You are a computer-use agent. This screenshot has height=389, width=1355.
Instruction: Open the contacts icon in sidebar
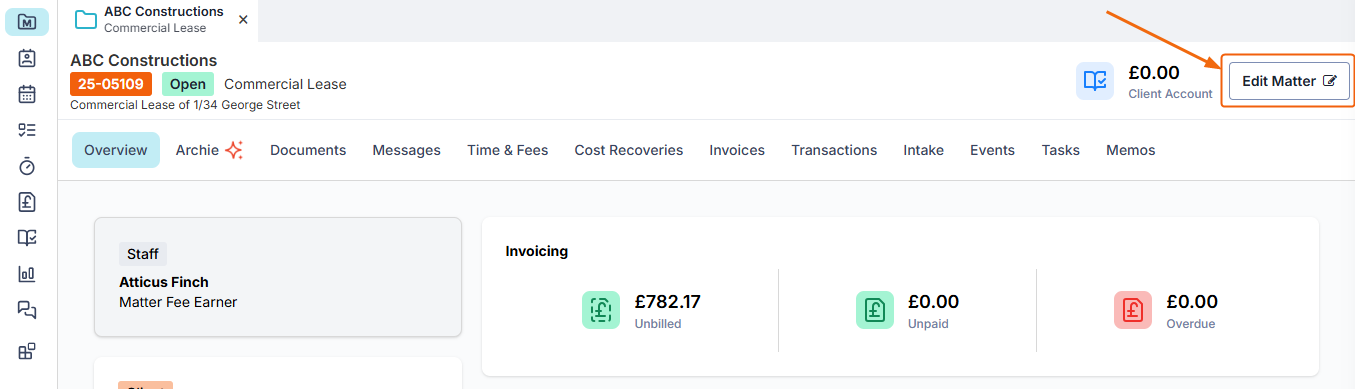tap(27, 58)
